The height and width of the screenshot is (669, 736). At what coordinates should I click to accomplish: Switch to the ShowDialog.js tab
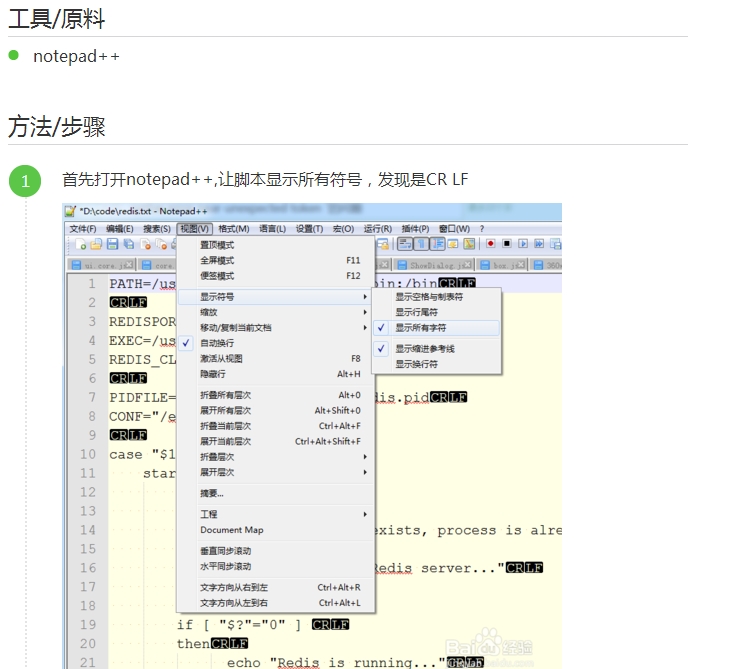[434, 265]
